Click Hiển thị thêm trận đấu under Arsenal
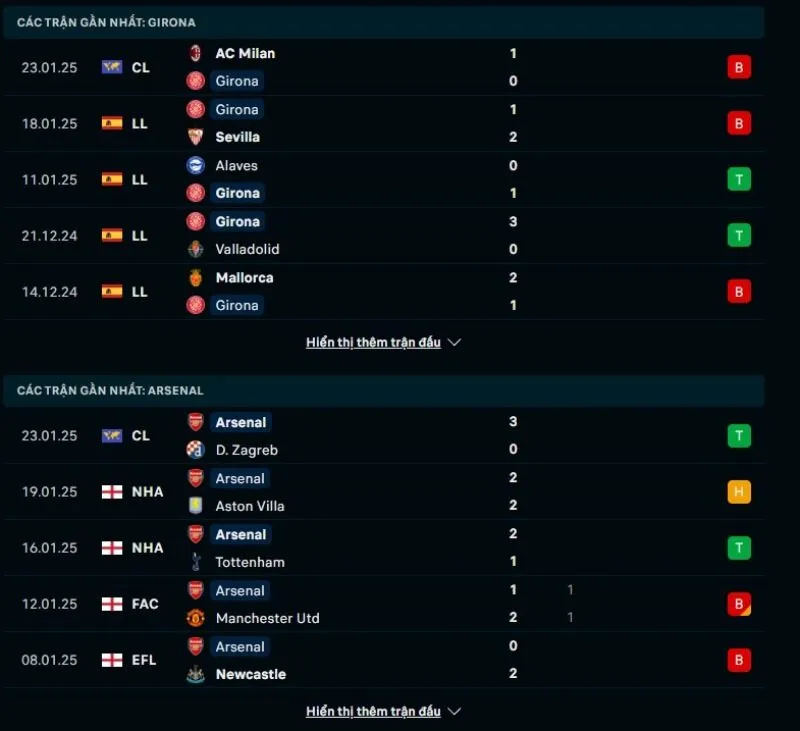Screen dimensions: 800x731 tap(373, 711)
